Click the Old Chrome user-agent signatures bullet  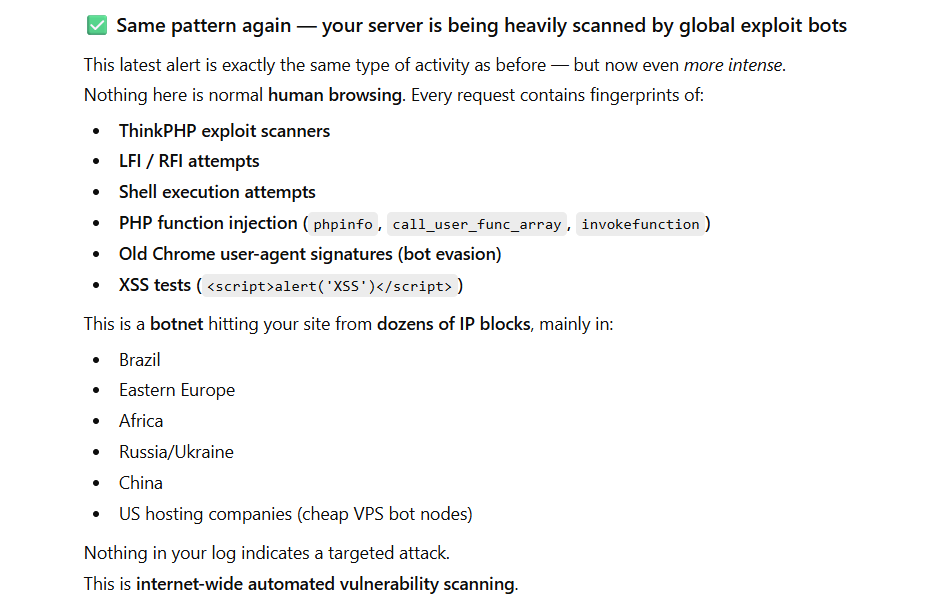click(x=310, y=254)
